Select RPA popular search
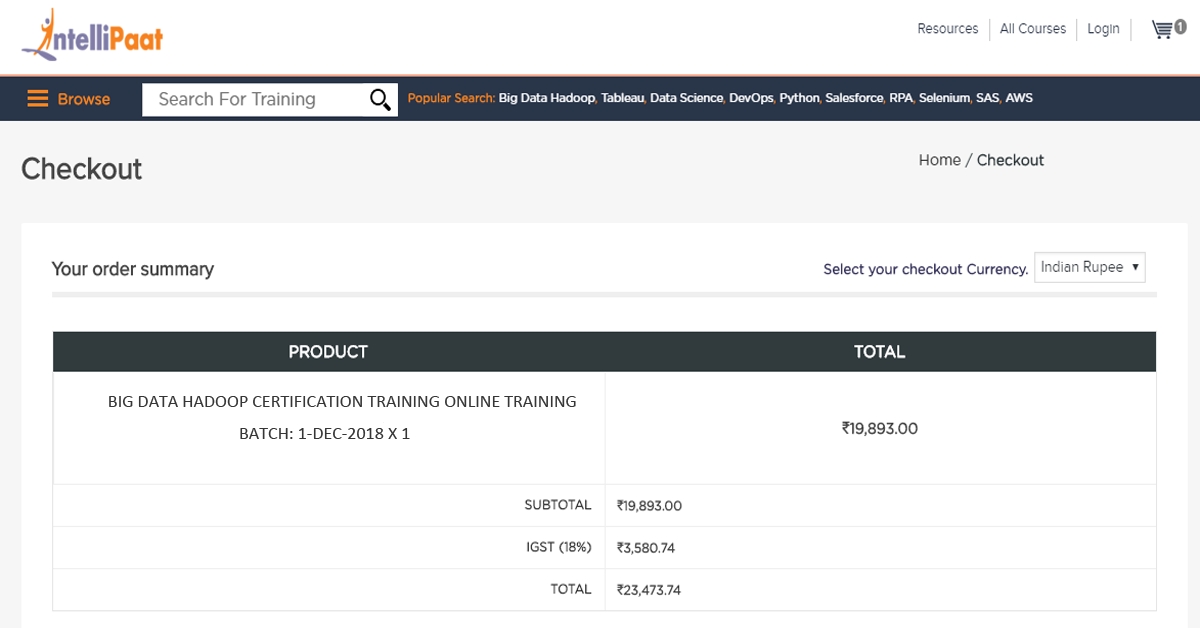This screenshot has height=628, width=1200. 901,98
